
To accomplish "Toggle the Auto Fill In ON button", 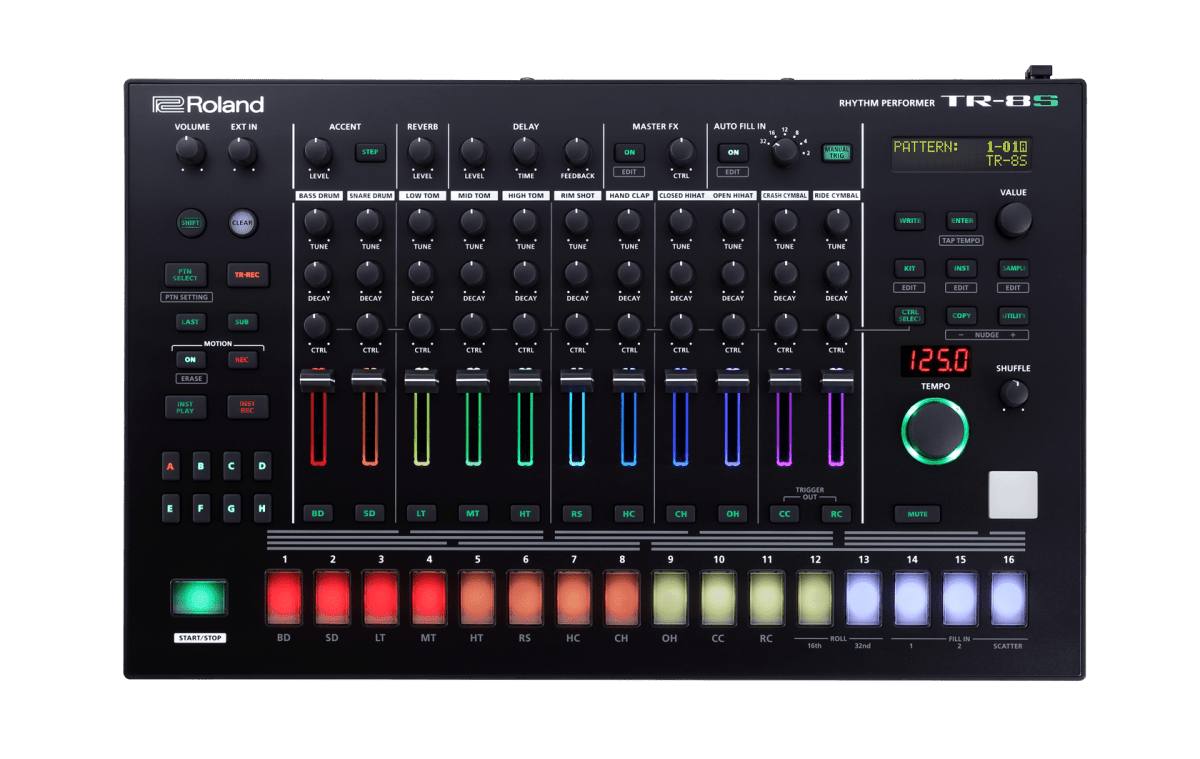I will tap(733, 152).
